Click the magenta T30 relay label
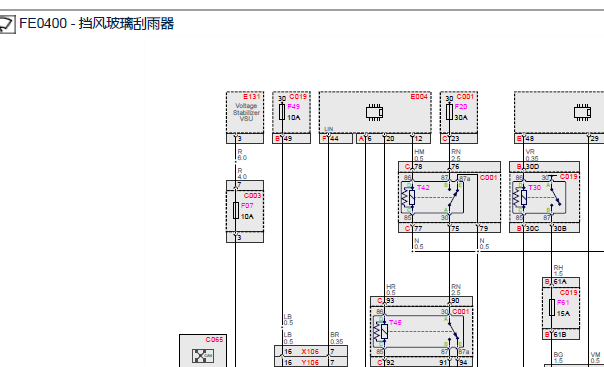604x367 pixels. point(535,188)
